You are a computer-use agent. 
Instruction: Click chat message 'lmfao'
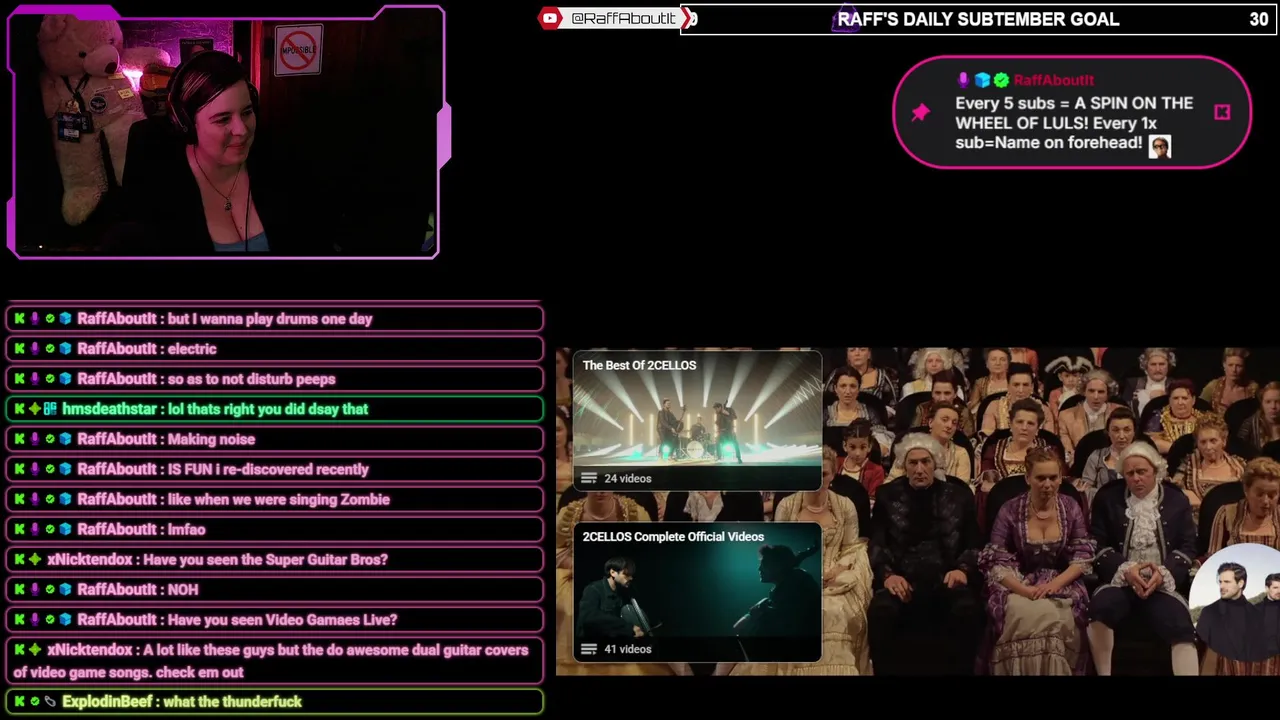[x=186, y=529]
